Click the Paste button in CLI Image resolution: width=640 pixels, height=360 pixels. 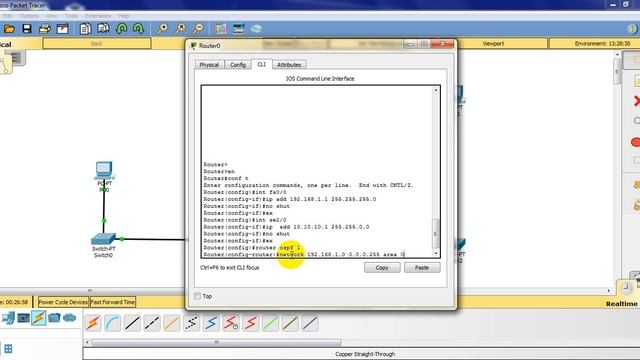422,267
